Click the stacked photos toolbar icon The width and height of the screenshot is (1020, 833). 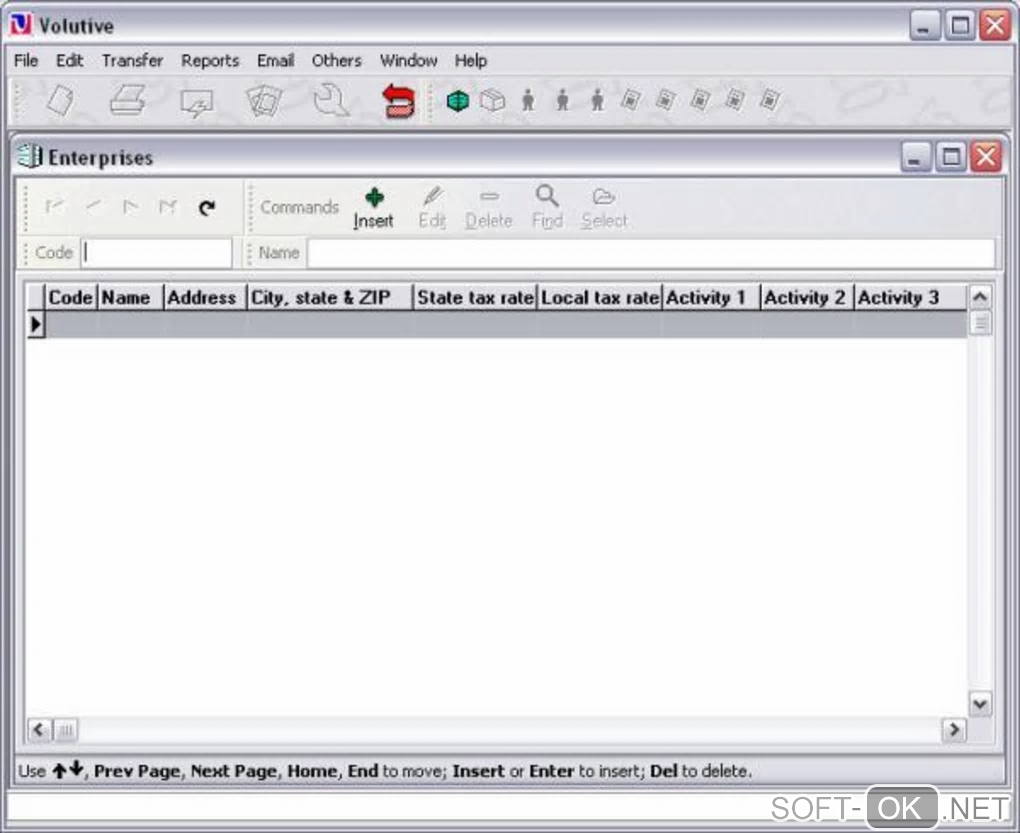pyautogui.click(x=263, y=101)
